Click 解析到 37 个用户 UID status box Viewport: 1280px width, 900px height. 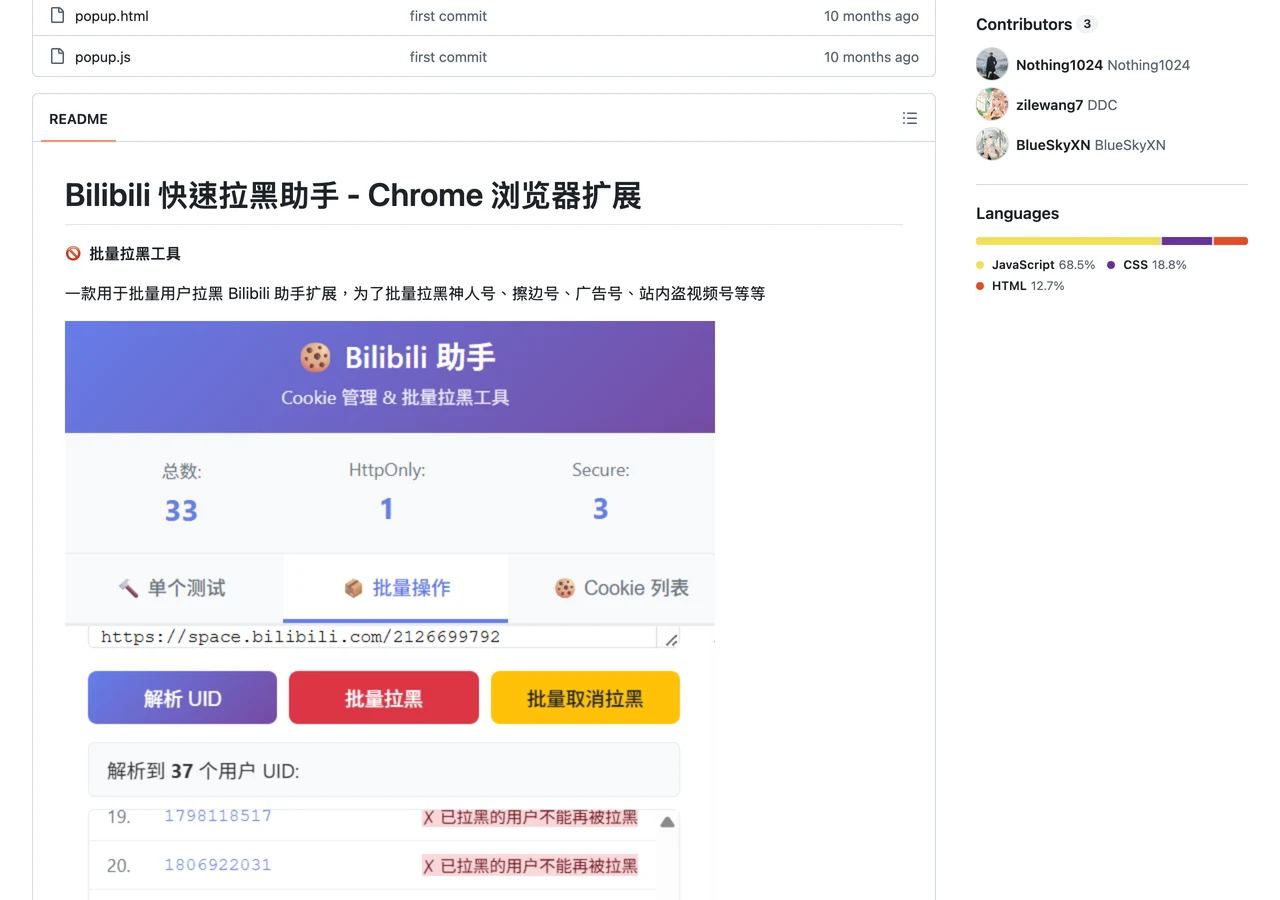[x=384, y=770]
